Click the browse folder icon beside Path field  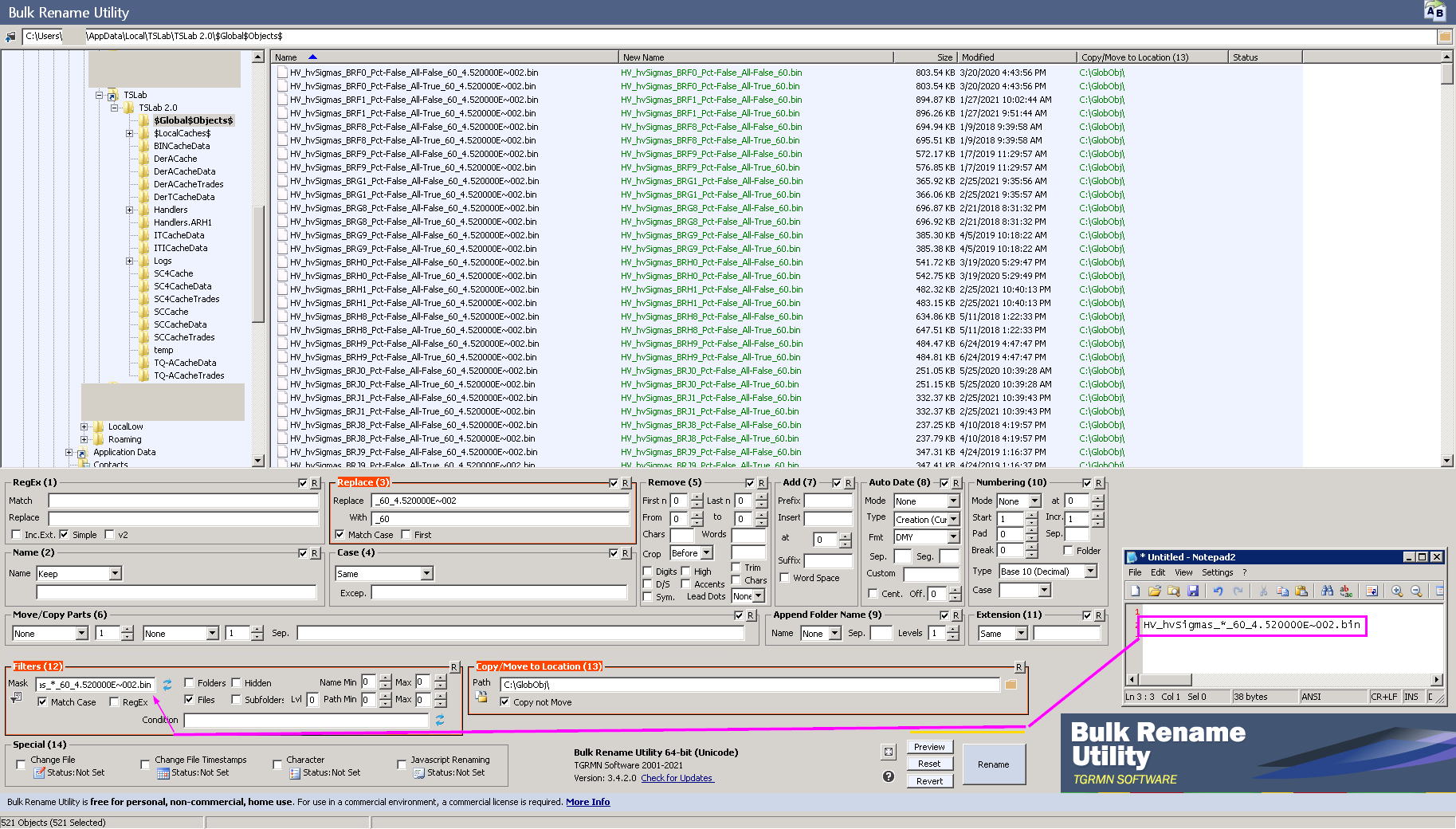[x=1011, y=685]
